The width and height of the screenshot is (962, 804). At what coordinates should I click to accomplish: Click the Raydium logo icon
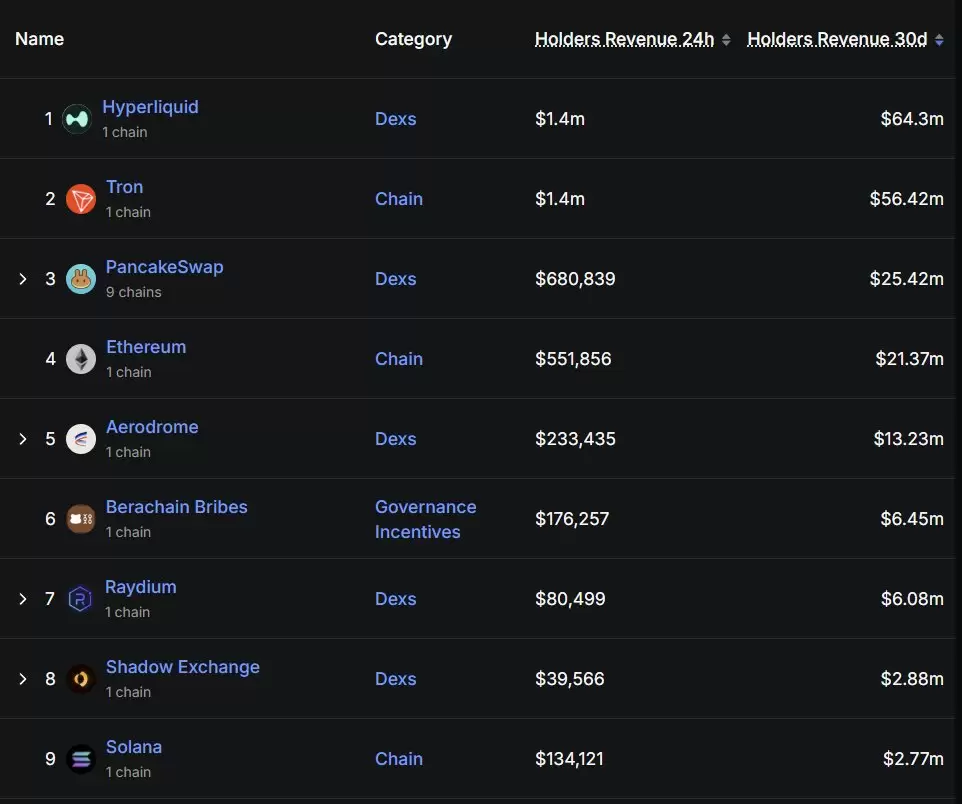(x=80, y=599)
